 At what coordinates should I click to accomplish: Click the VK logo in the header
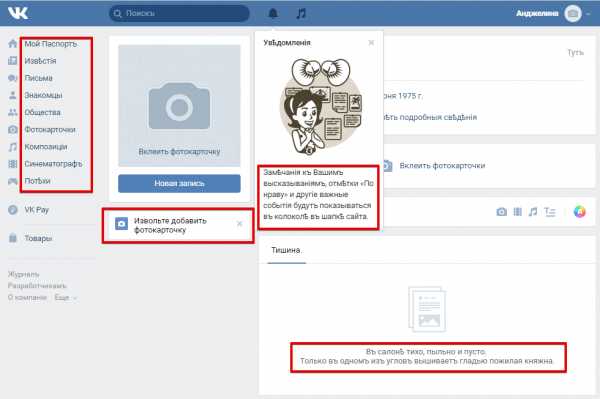coord(18,13)
